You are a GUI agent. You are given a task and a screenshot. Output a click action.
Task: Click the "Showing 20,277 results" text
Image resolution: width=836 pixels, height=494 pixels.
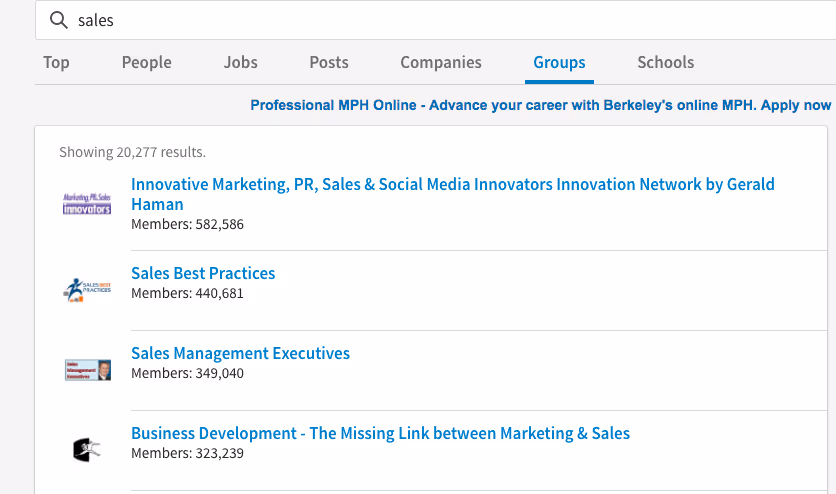coord(132,152)
